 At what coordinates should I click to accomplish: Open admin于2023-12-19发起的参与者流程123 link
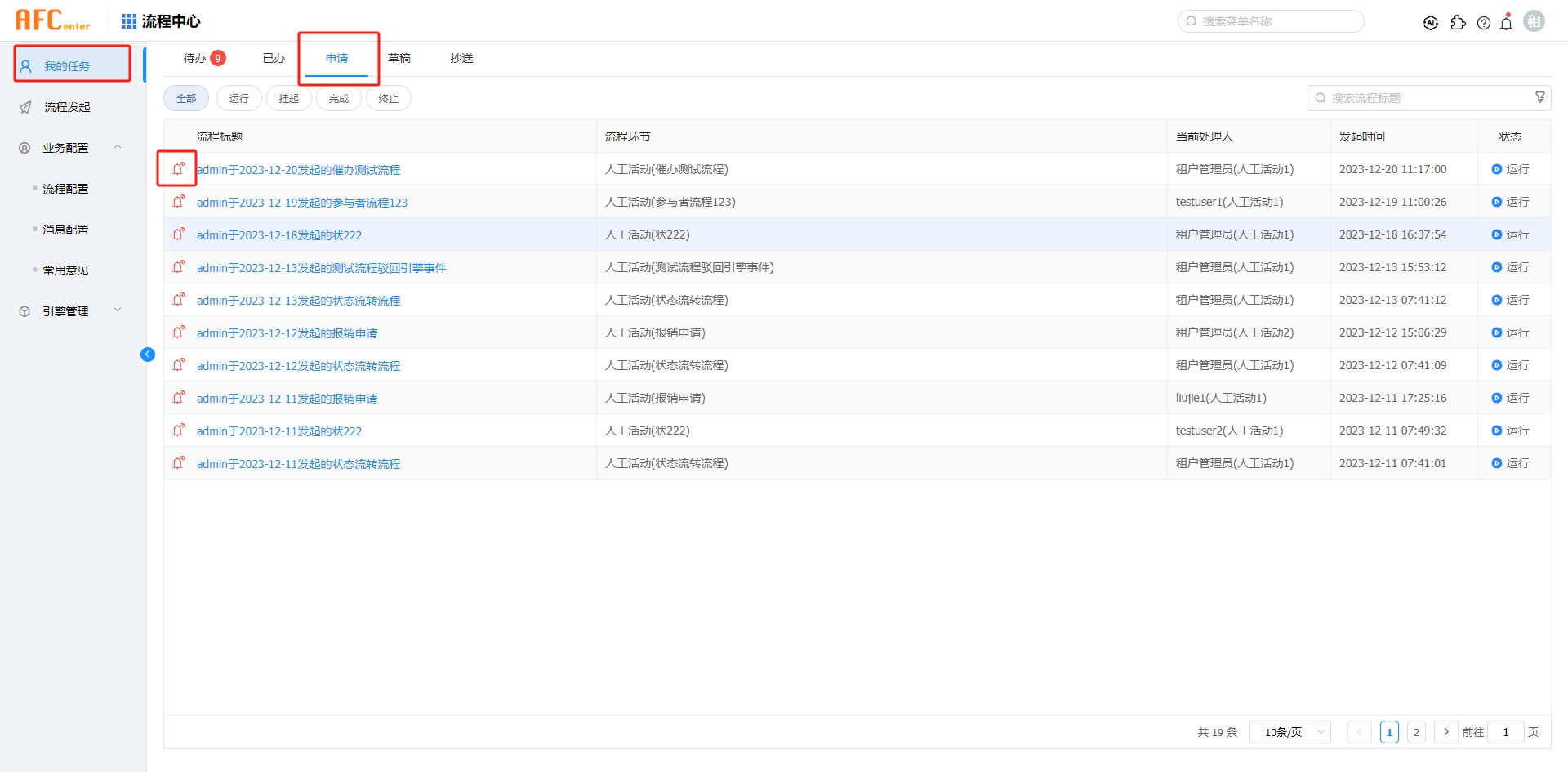[301, 203]
